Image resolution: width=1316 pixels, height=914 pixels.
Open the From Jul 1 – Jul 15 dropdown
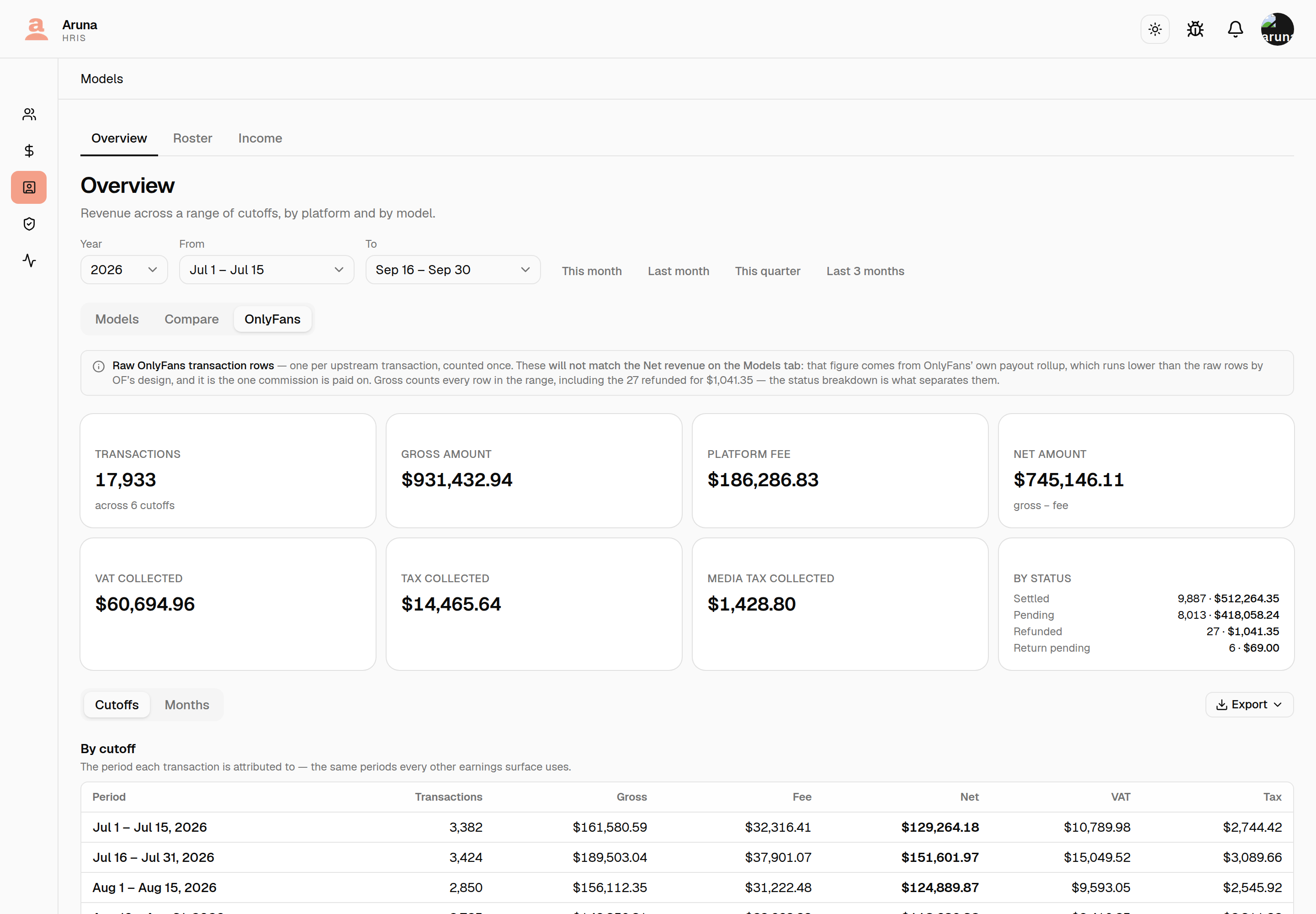pyautogui.click(x=266, y=270)
